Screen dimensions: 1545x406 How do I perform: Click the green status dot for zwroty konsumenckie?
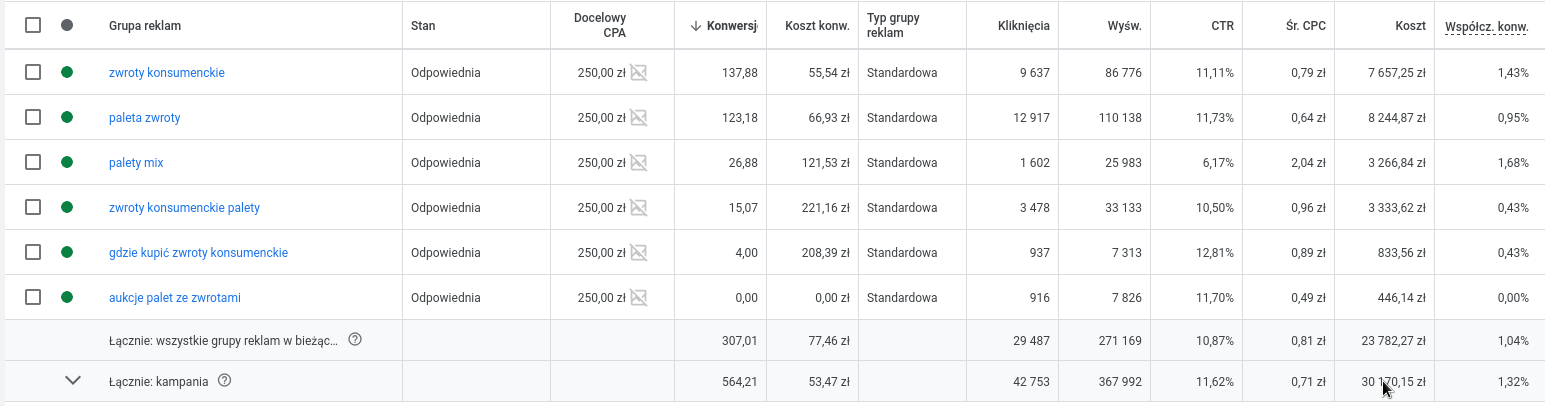[67, 72]
